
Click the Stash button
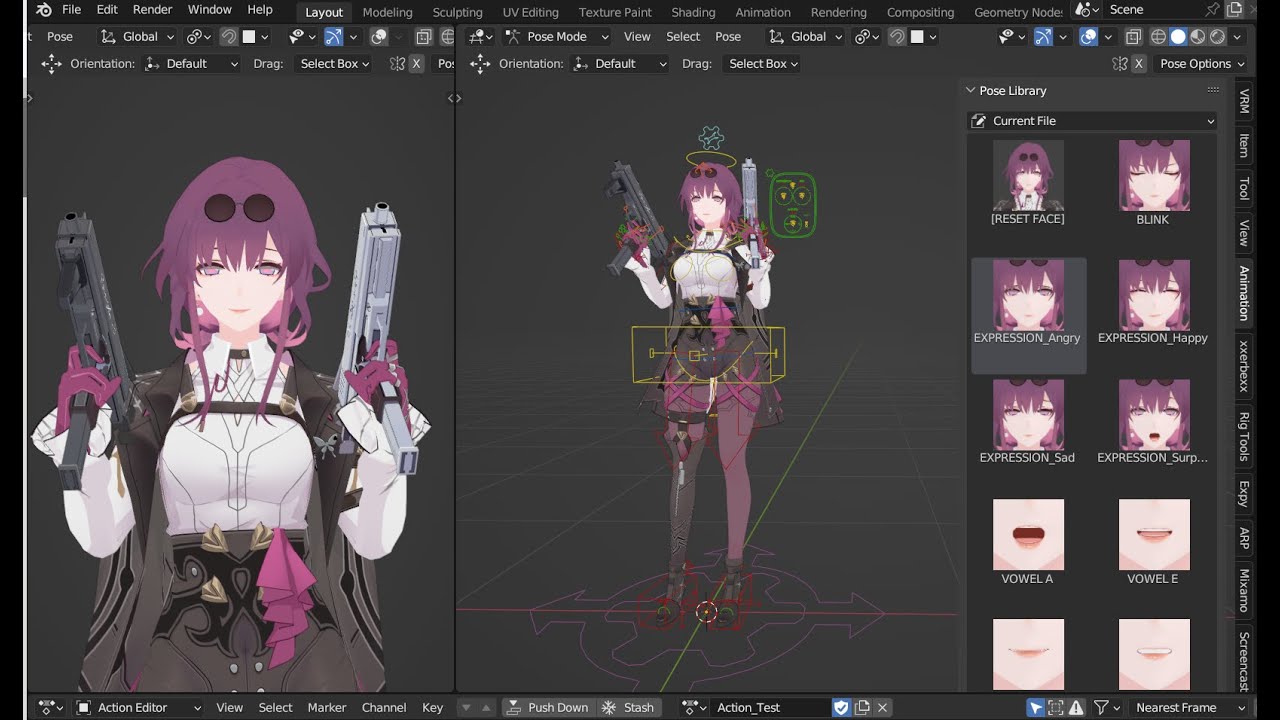tap(628, 707)
